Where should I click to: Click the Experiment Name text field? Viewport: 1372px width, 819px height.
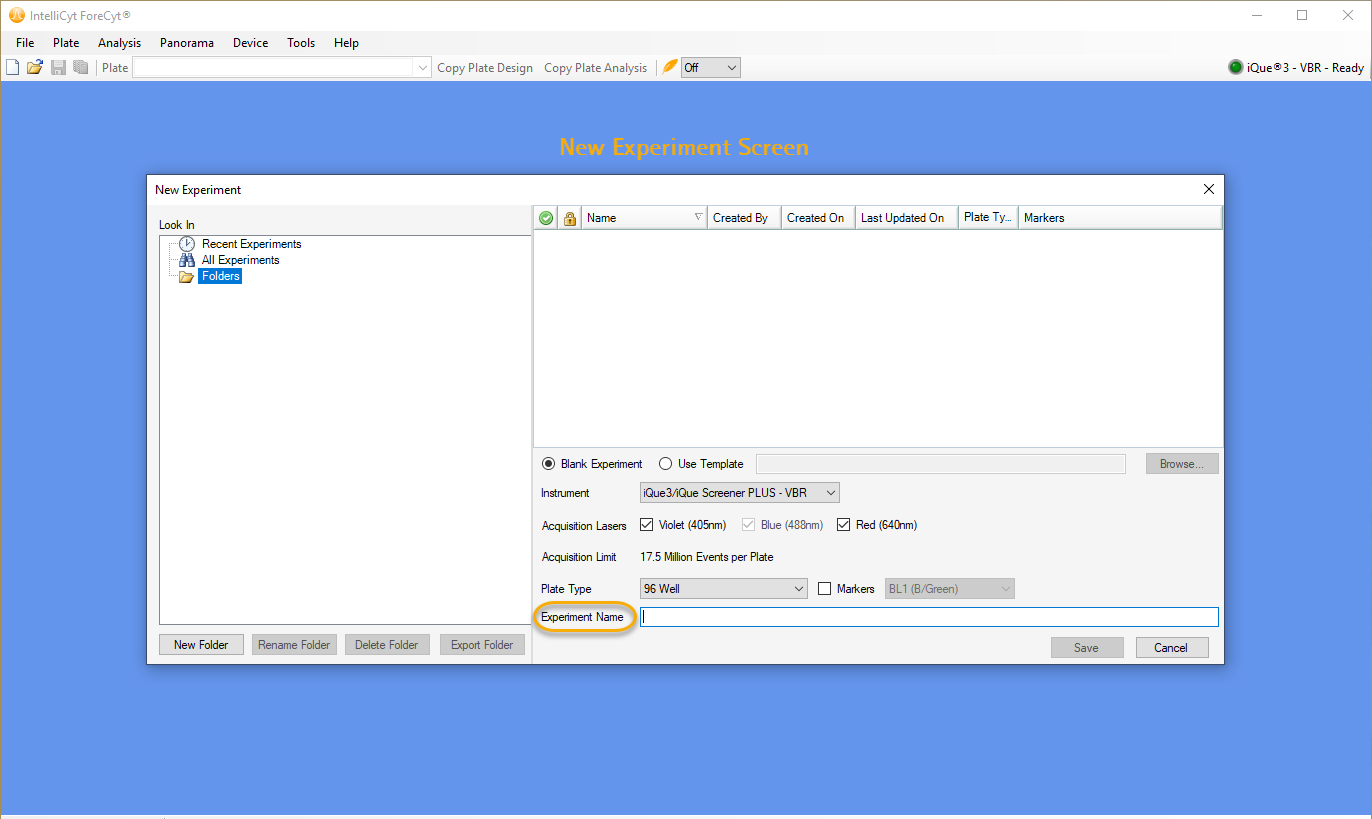coord(929,617)
